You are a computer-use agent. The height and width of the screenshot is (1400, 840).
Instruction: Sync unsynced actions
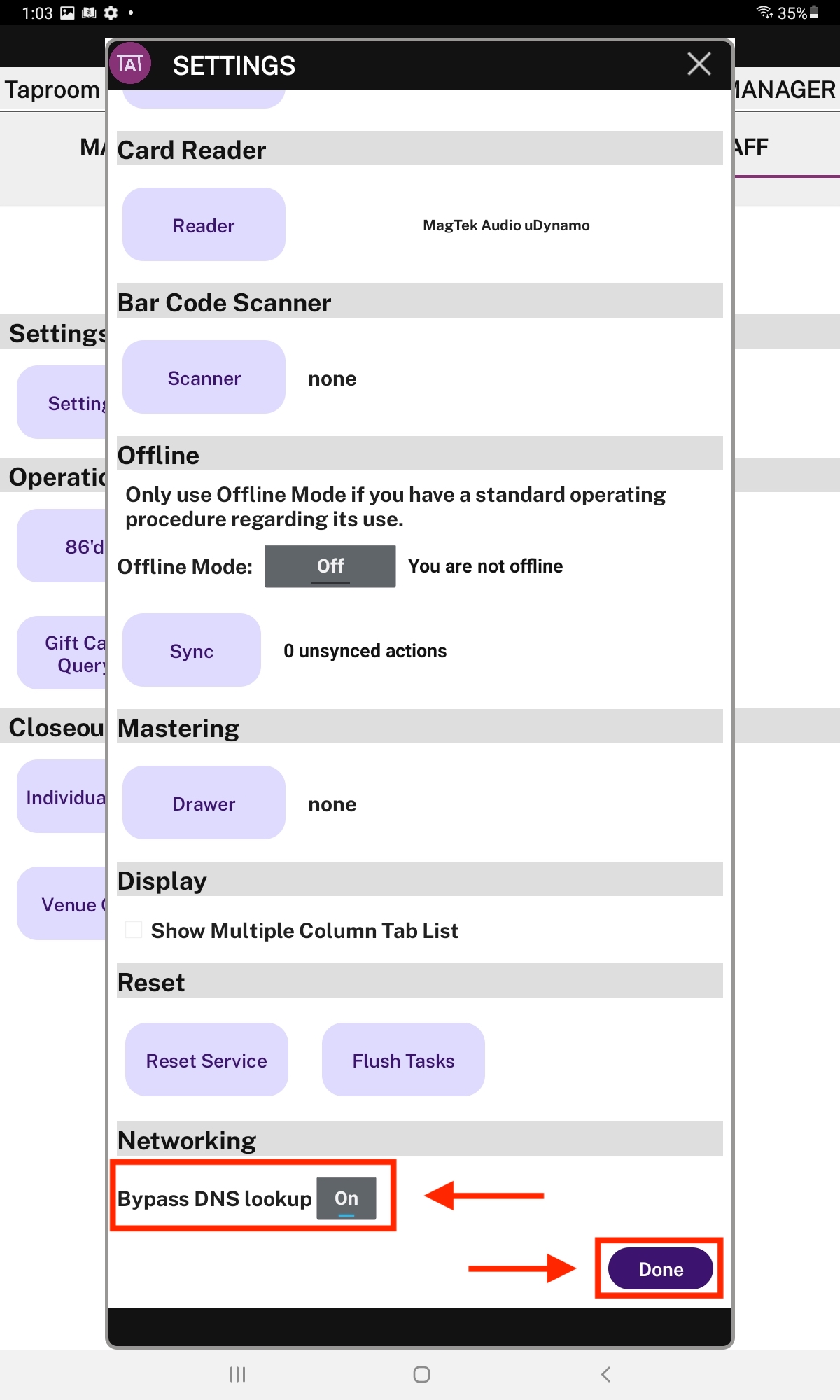192,650
